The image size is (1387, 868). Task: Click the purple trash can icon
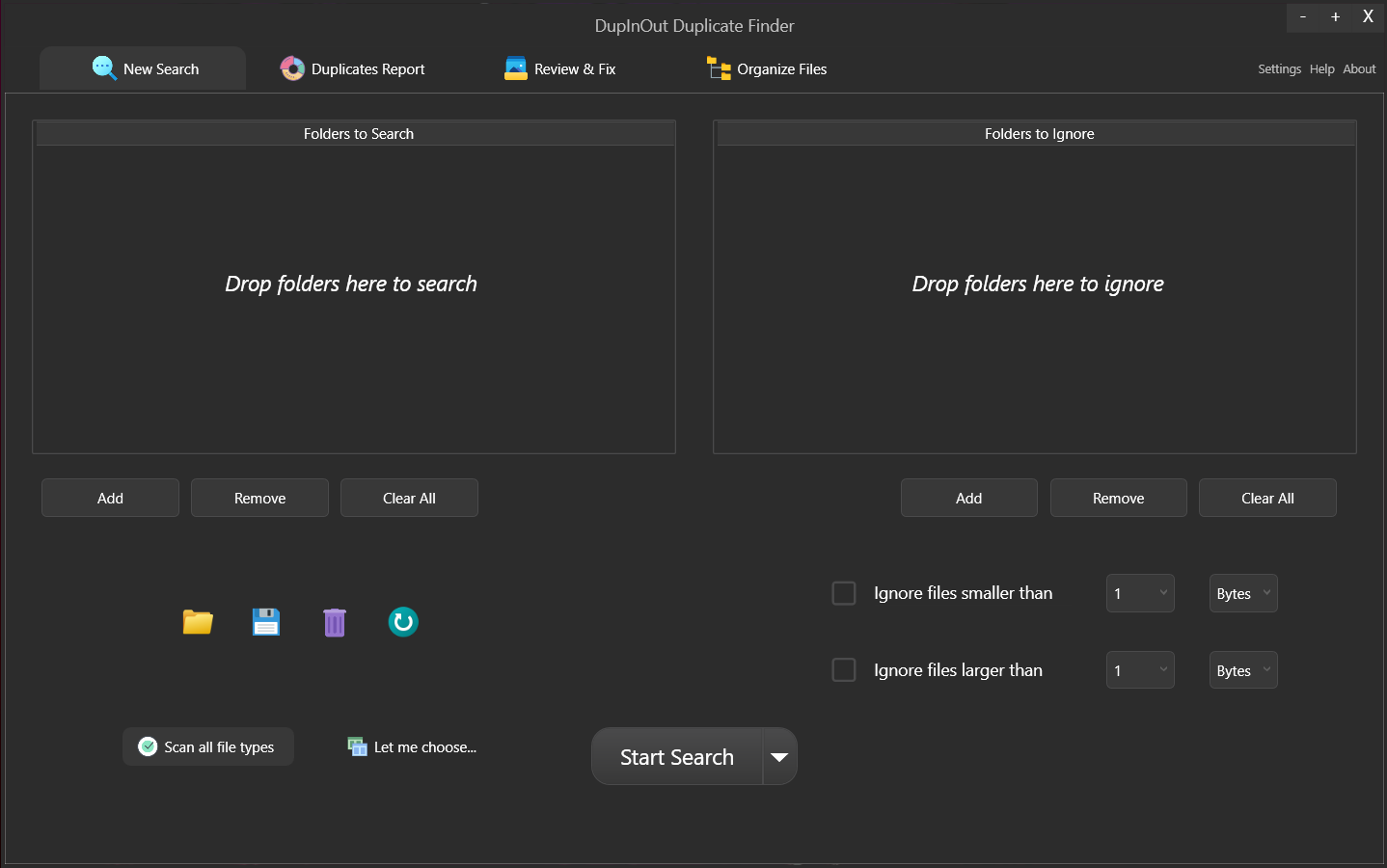click(x=335, y=622)
